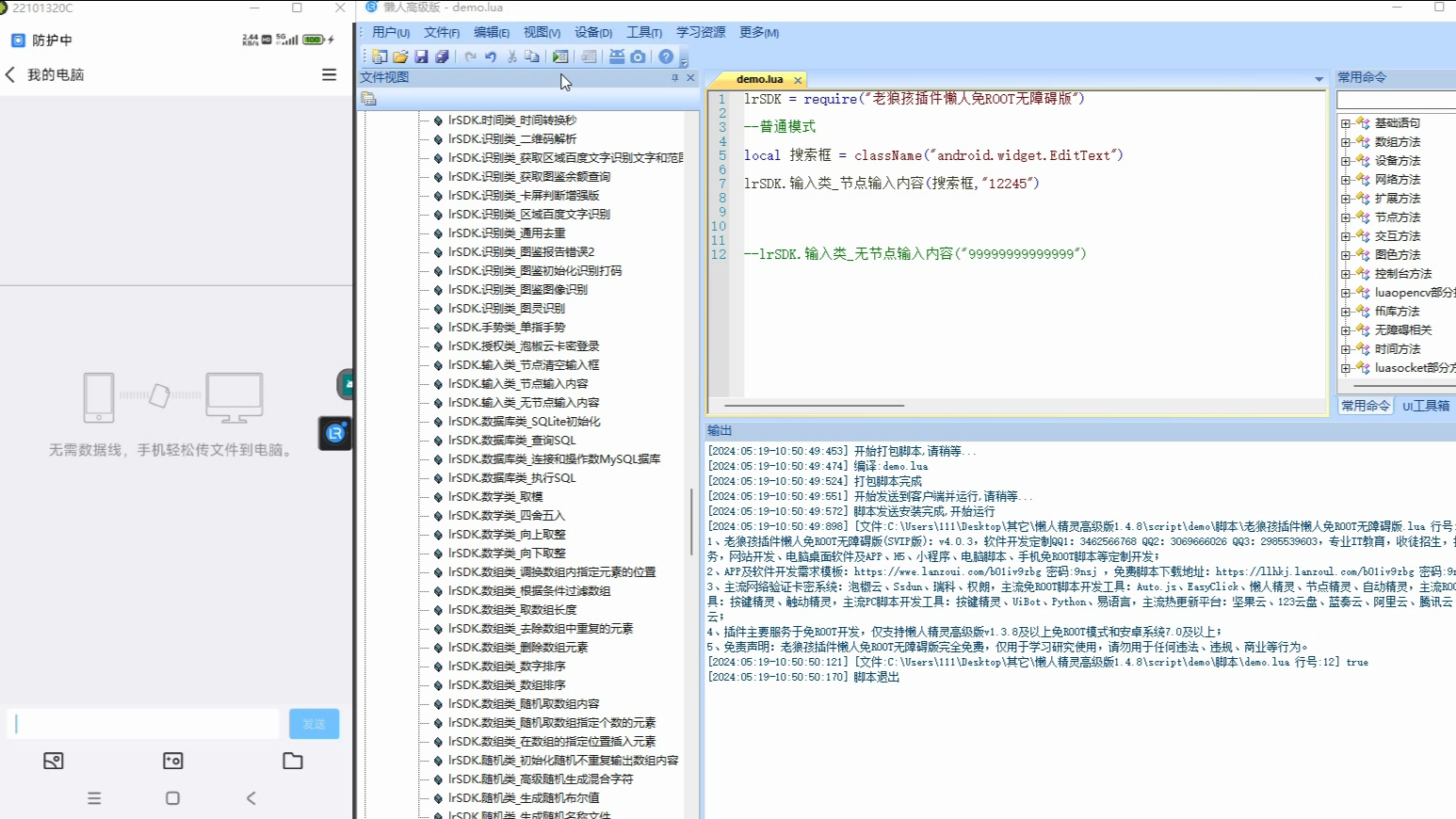Tap the image gallery icon in phone window
This screenshot has height=819, width=1456.
[54, 761]
